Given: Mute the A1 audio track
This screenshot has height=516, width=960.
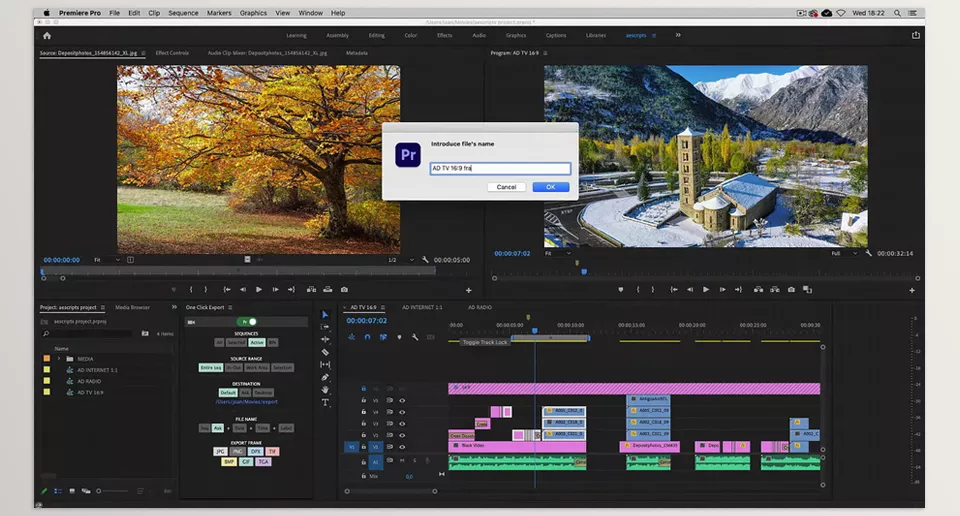Looking at the screenshot, I should tap(402, 460).
